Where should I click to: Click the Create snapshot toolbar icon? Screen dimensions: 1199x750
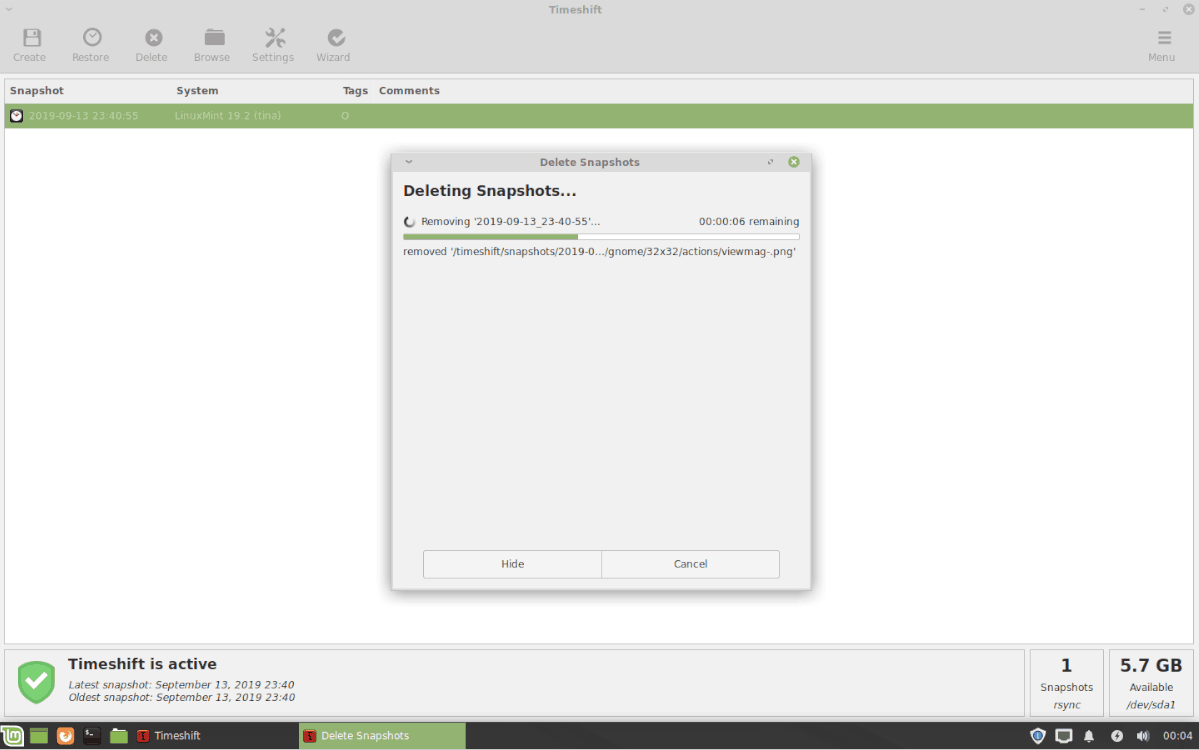pos(30,45)
